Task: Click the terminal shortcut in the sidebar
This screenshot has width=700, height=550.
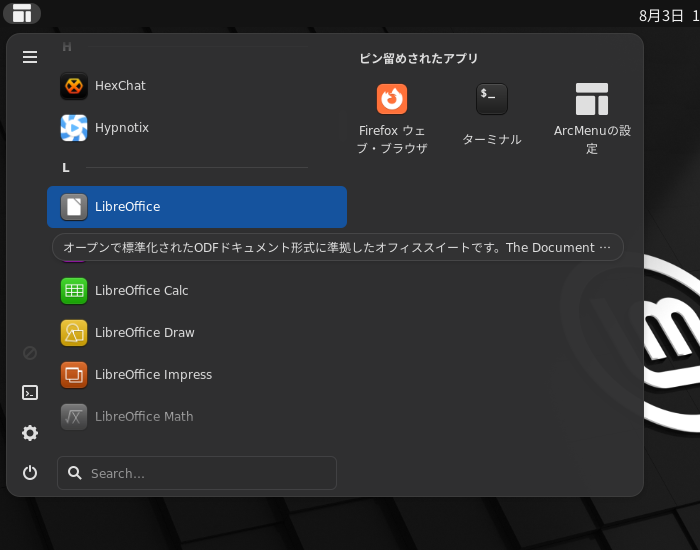Action: point(30,393)
